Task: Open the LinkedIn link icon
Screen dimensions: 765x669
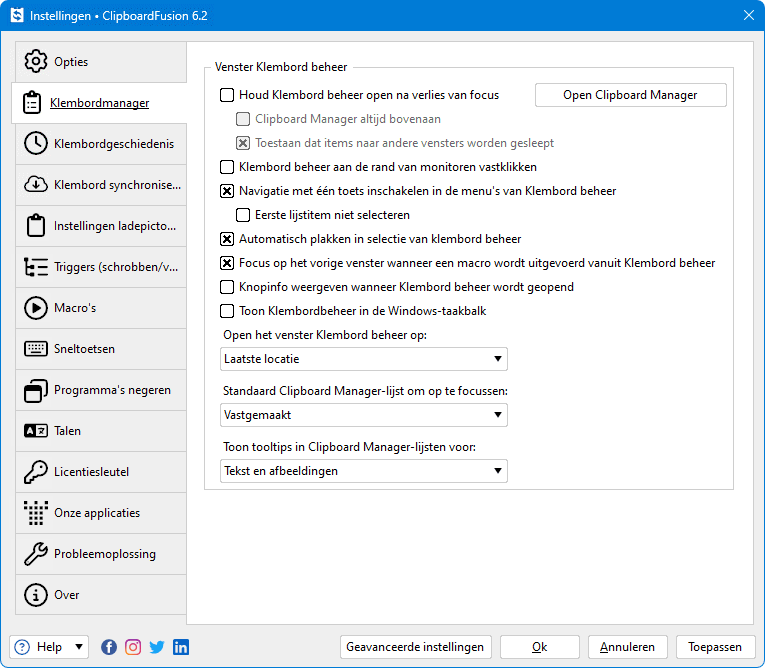Action: pyautogui.click(x=181, y=647)
